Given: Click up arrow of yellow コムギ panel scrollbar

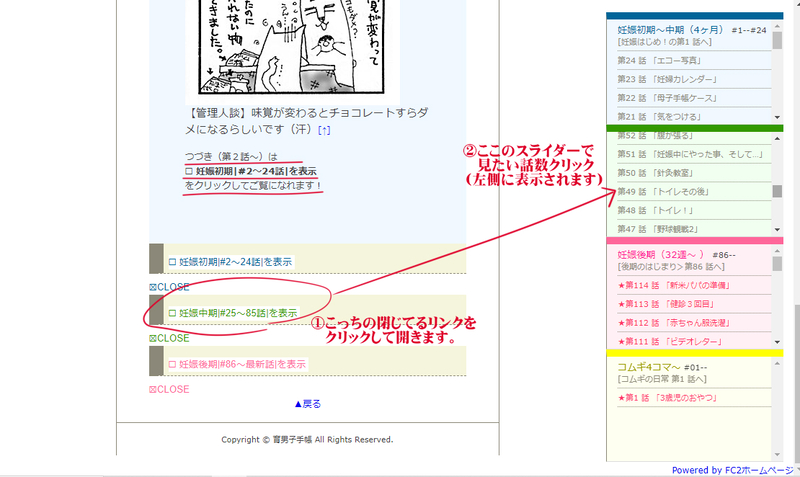Looking at the screenshot, I should click(777, 363).
